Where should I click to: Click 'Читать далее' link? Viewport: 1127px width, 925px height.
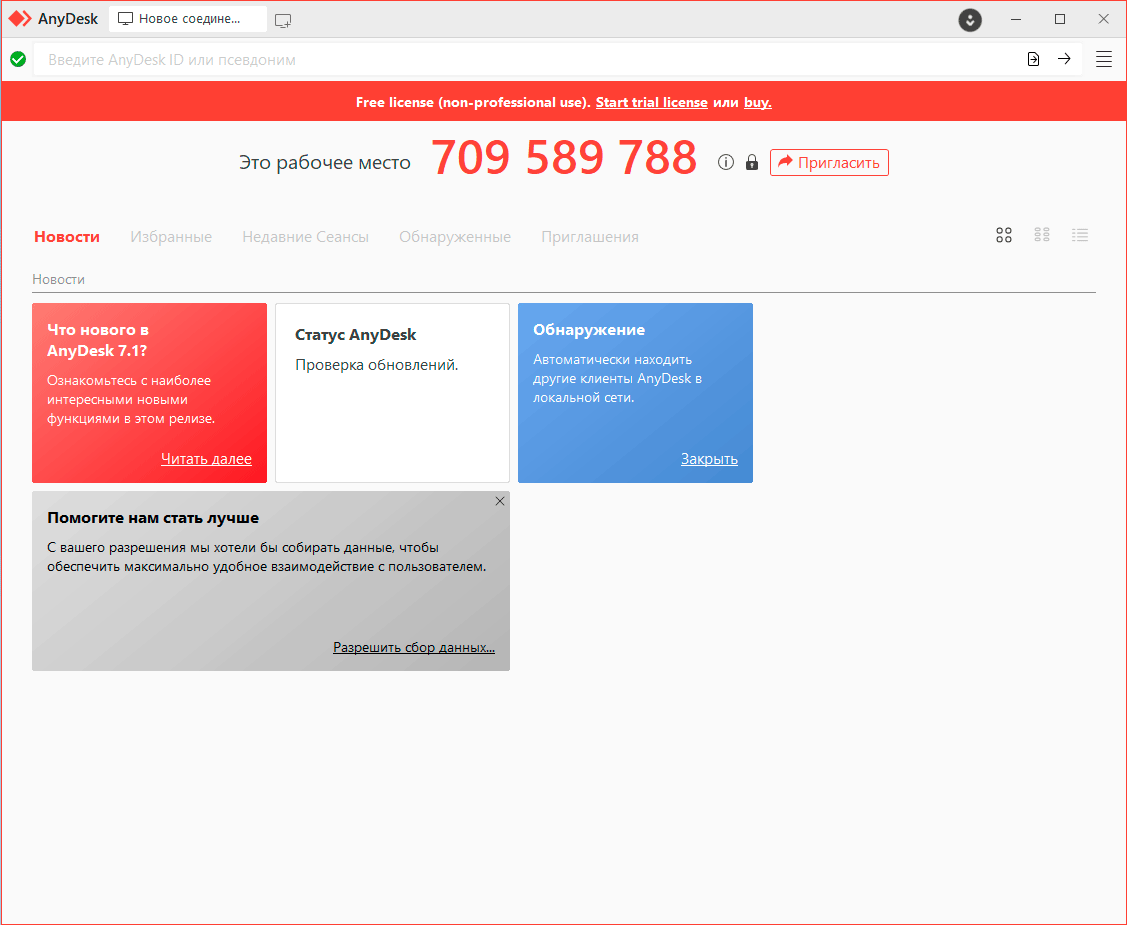coord(206,459)
